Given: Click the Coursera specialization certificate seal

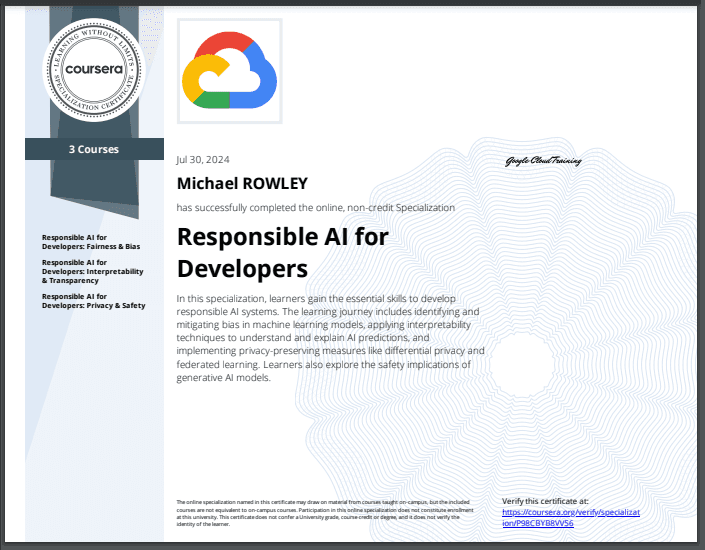Looking at the screenshot, I should [x=94, y=70].
